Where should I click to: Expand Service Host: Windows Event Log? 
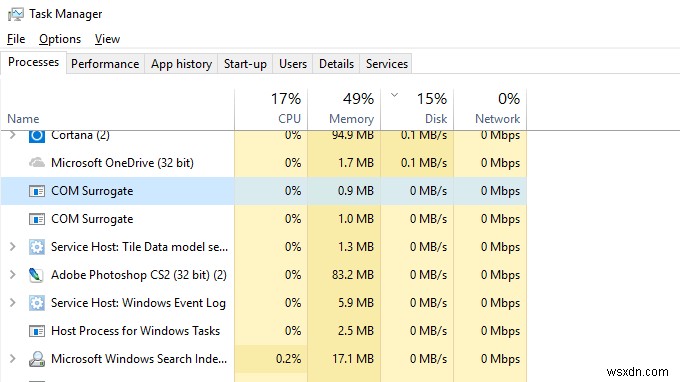(x=13, y=303)
